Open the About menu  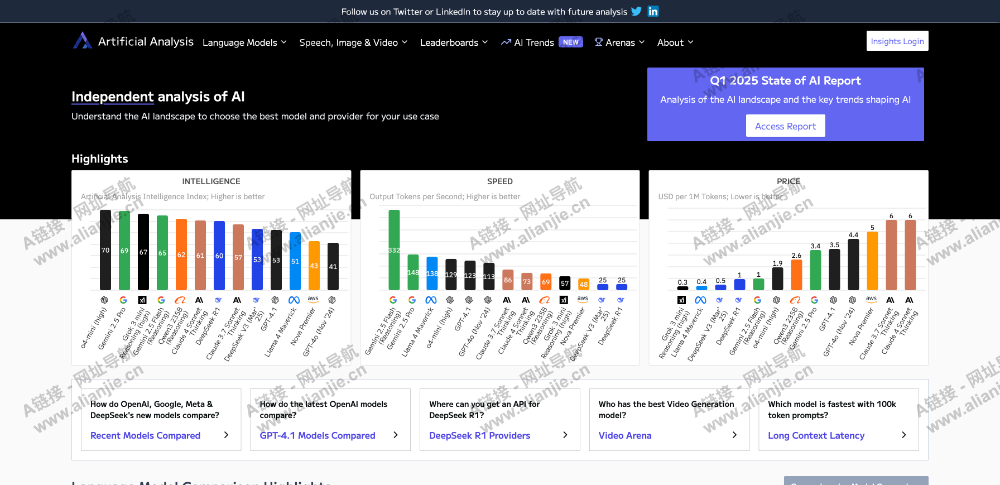tap(675, 43)
